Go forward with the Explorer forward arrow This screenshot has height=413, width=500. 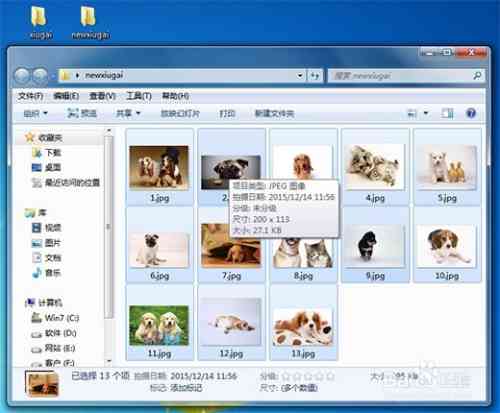point(40,76)
